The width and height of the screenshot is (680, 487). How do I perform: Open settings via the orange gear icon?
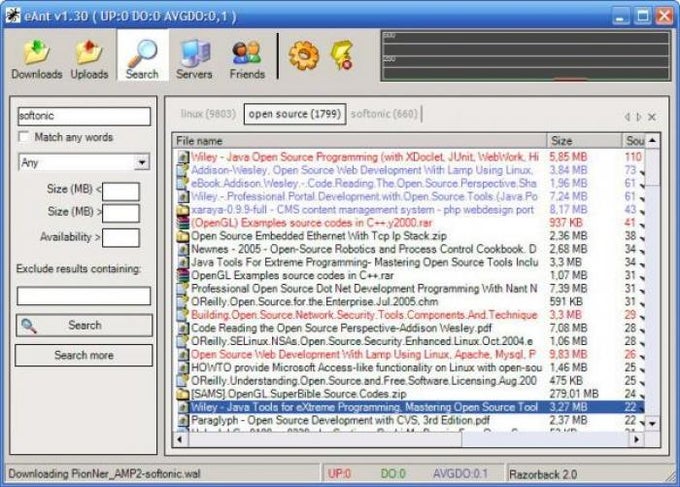coord(304,56)
